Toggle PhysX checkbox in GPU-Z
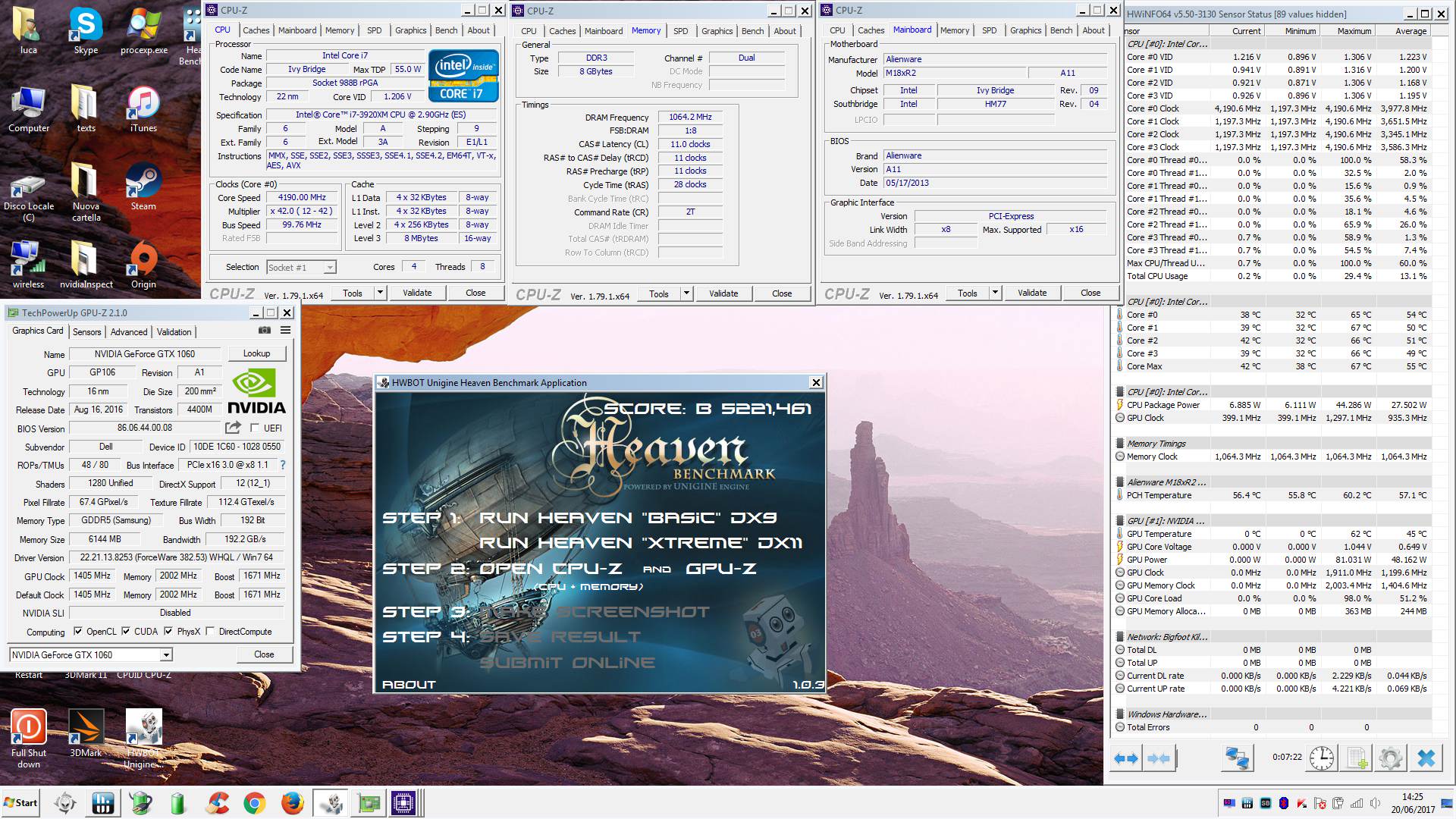This screenshot has height=819, width=1456. [168, 631]
